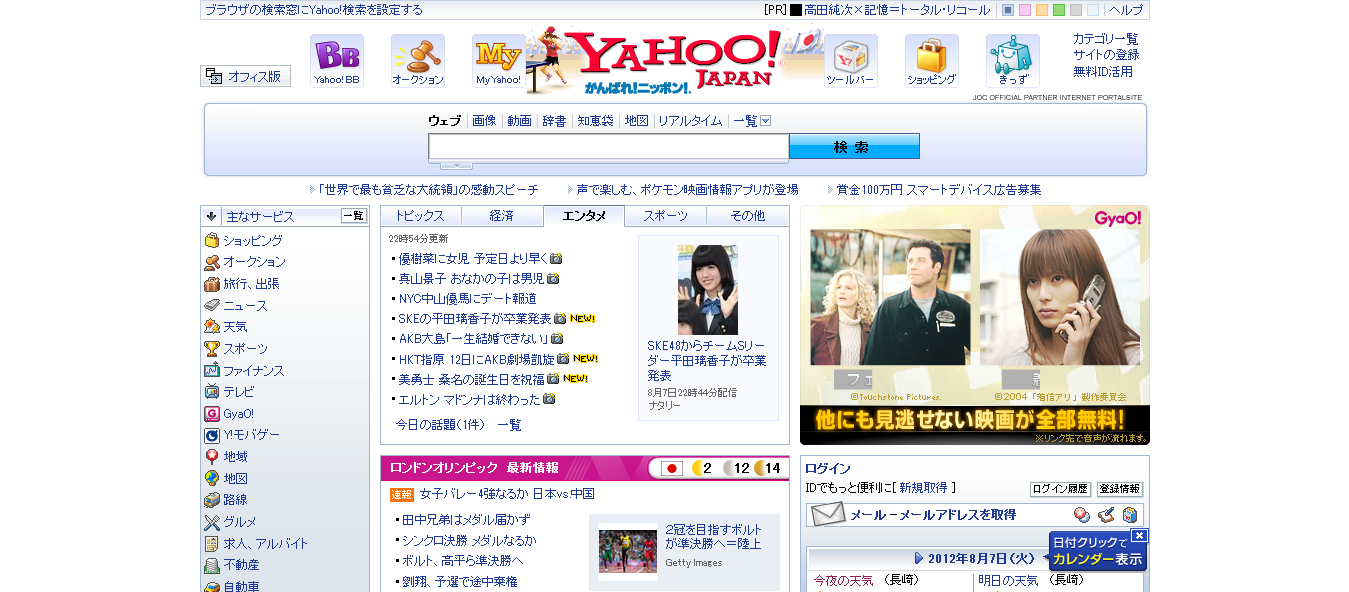Select the pink theme color swatch
1349x592 pixels.
[1025, 10]
